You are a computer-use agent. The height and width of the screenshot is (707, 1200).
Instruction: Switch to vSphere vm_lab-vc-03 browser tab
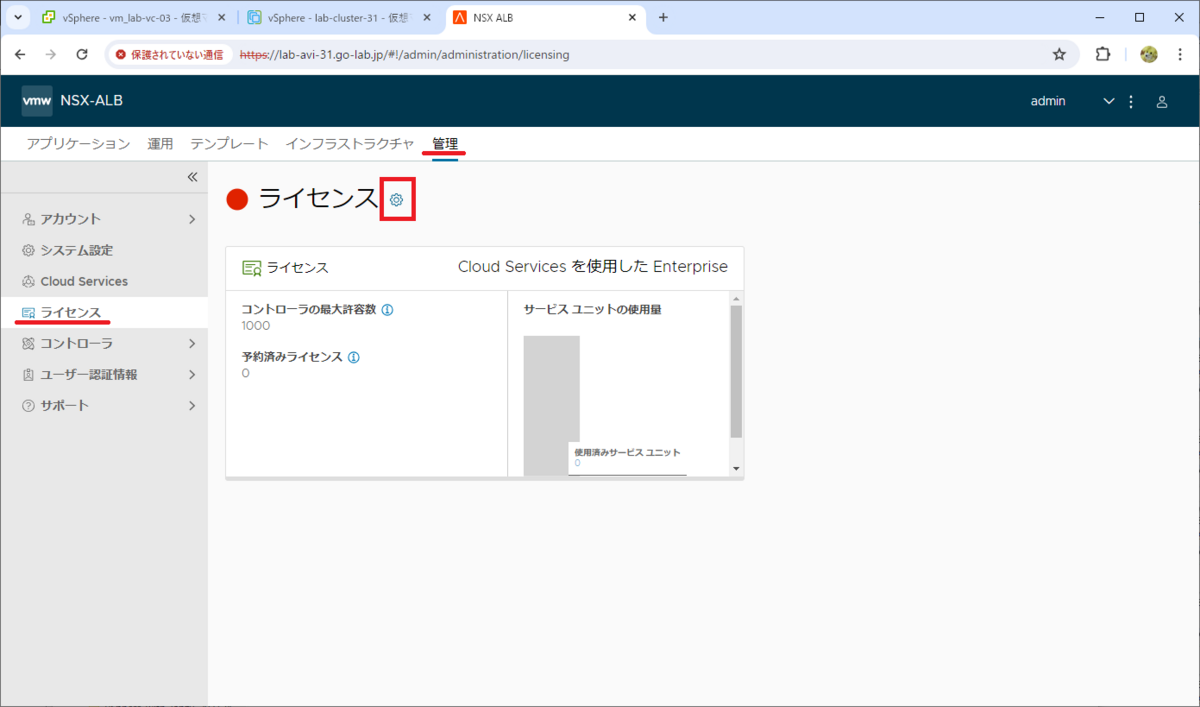[134, 17]
